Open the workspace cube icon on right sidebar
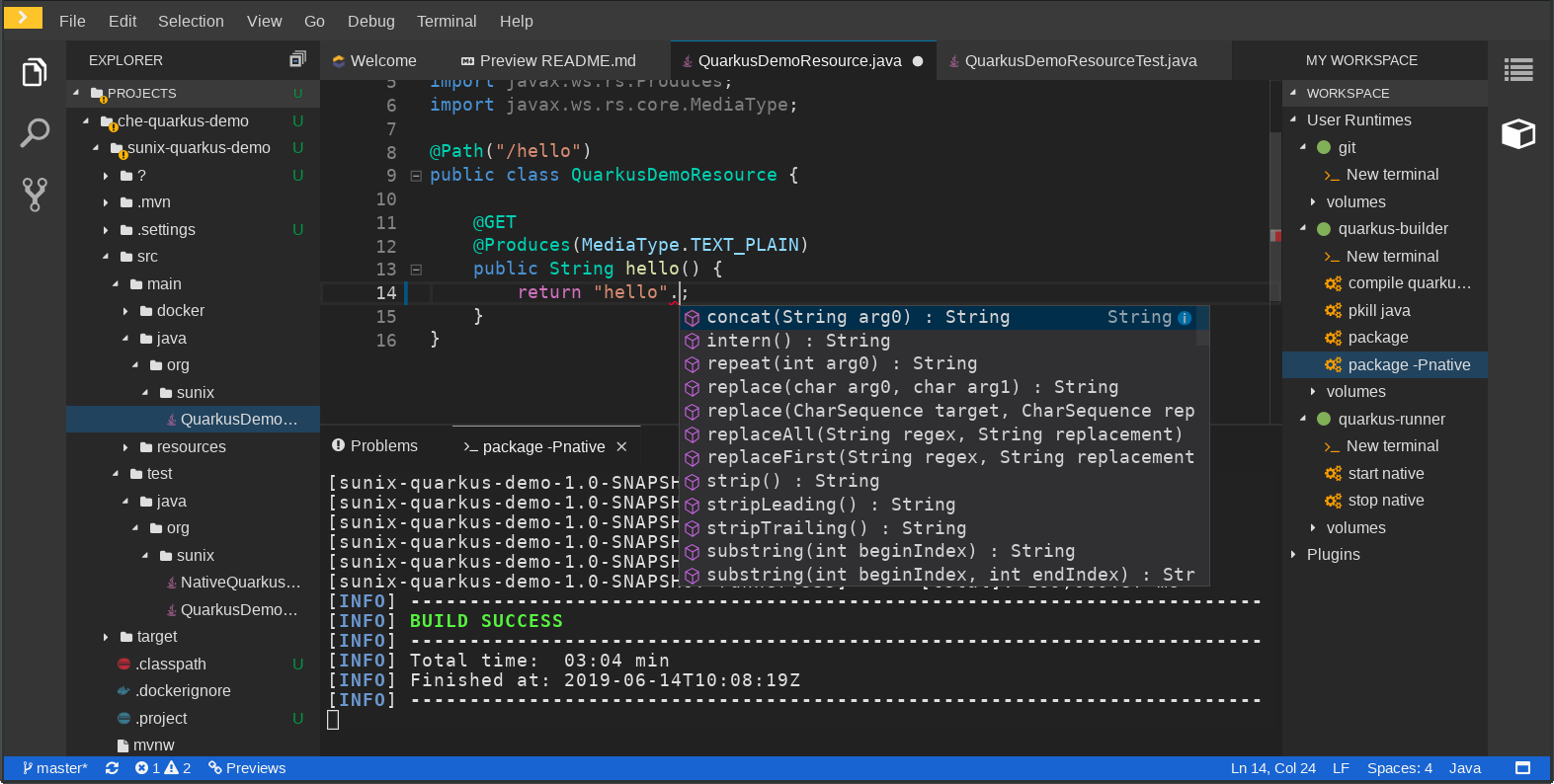 click(x=1518, y=133)
